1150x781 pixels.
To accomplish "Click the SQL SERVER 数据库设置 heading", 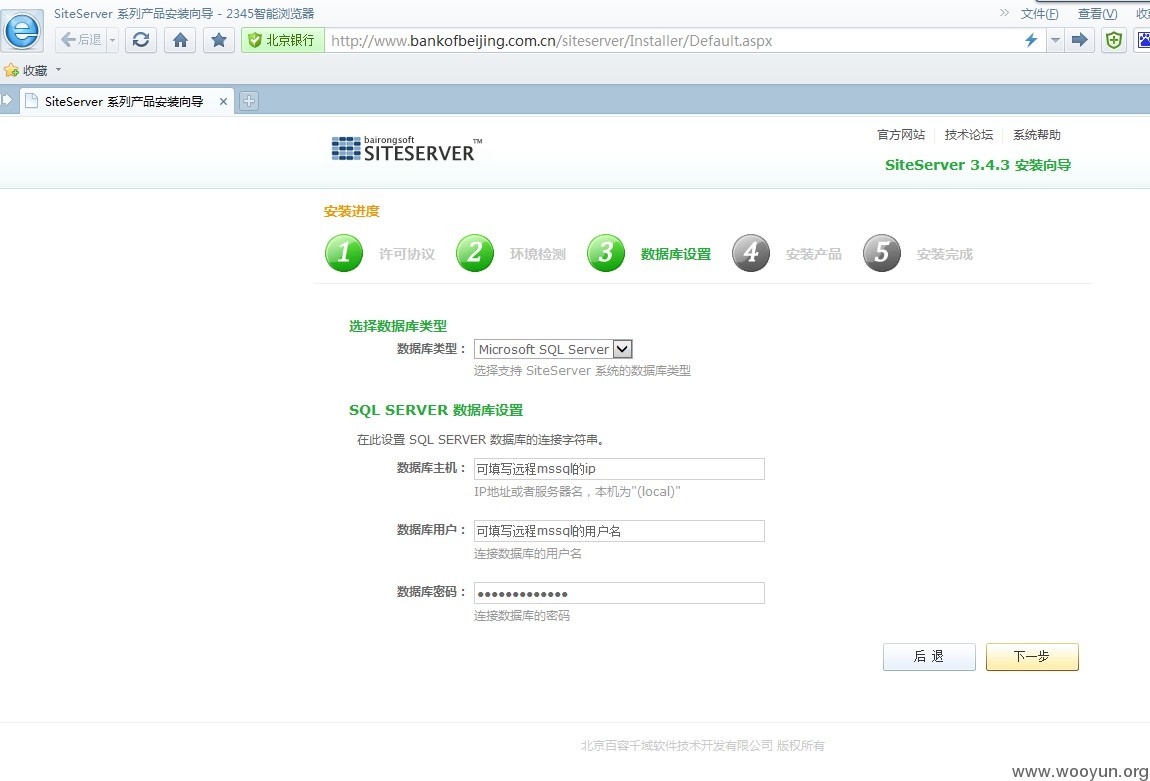I will tap(436, 411).
